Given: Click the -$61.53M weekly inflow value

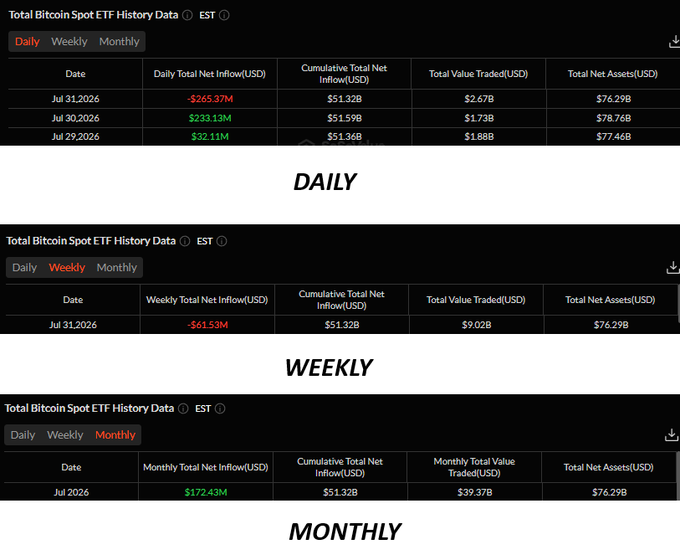Looking at the screenshot, I should point(207,325).
